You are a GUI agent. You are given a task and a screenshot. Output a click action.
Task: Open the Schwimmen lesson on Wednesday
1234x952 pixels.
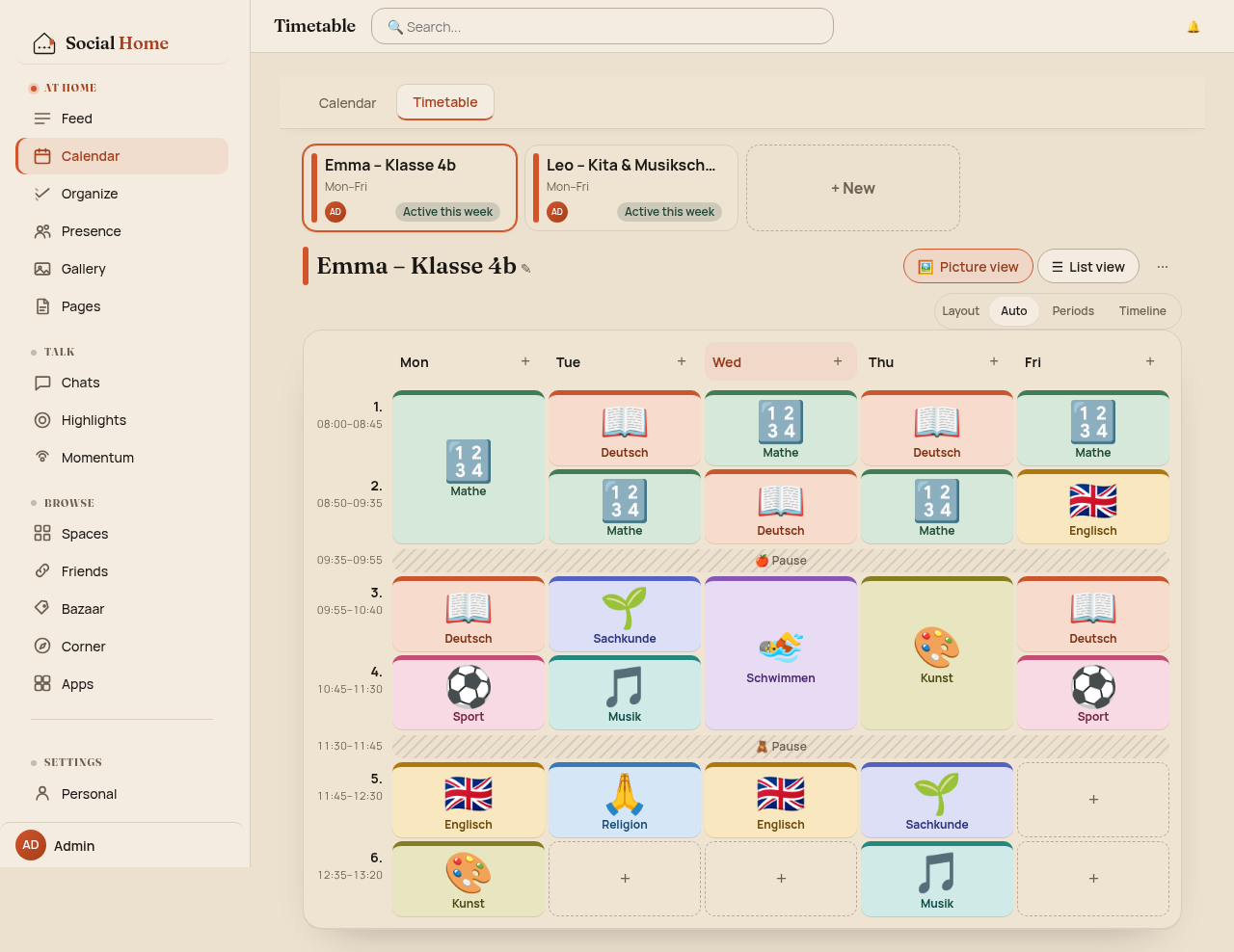pos(781,653)
